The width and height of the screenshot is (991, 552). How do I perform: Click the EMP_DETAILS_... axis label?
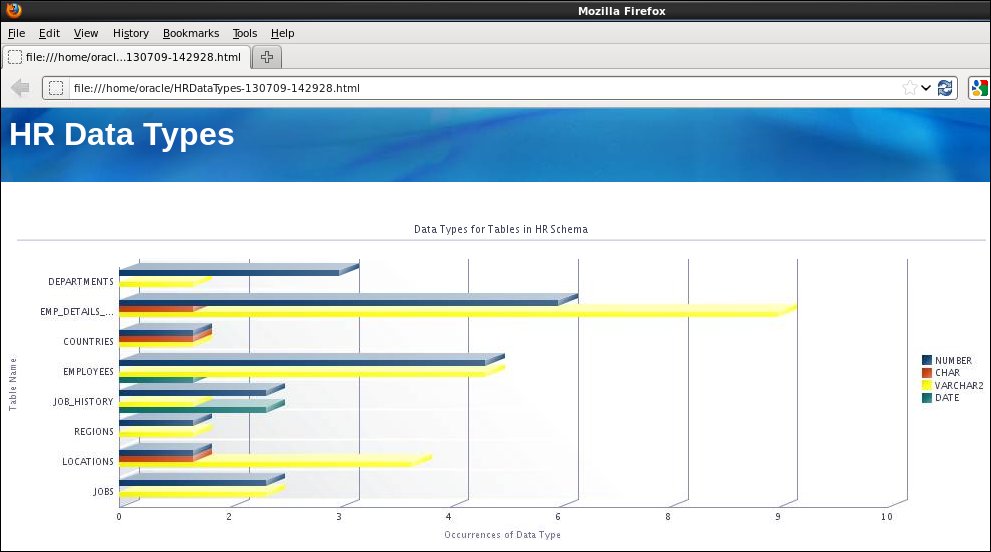click(77, 311)
